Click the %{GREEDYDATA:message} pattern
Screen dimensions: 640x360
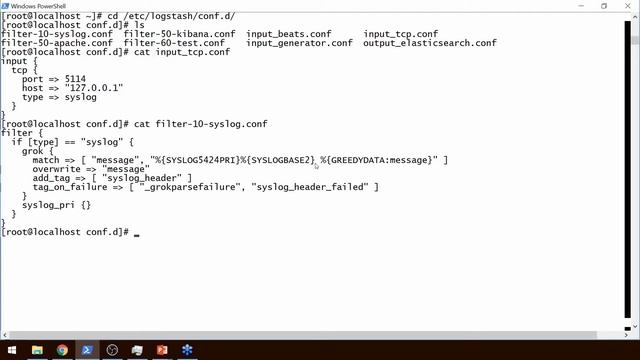[376, 160]
